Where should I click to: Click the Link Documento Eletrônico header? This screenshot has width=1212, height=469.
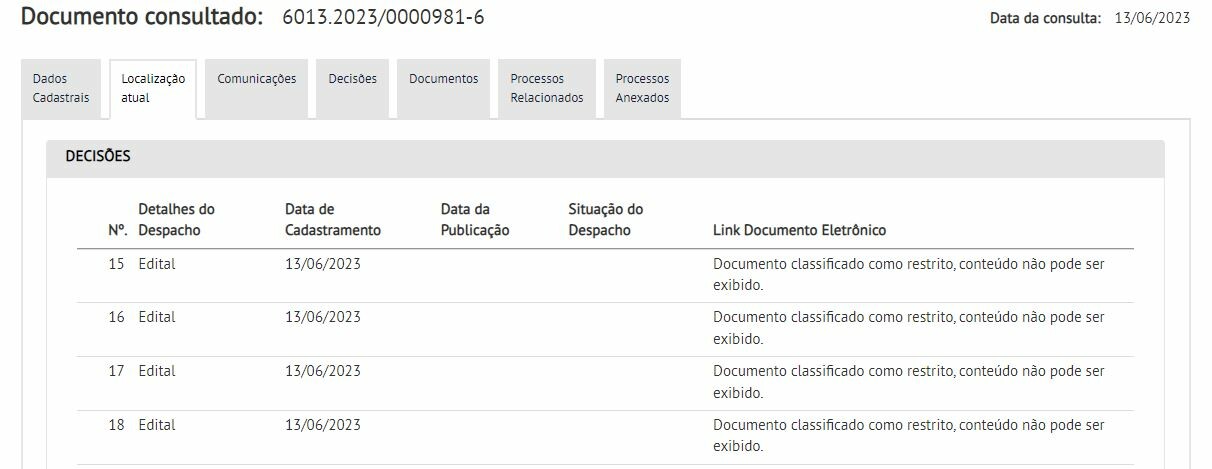coord(799,231)
